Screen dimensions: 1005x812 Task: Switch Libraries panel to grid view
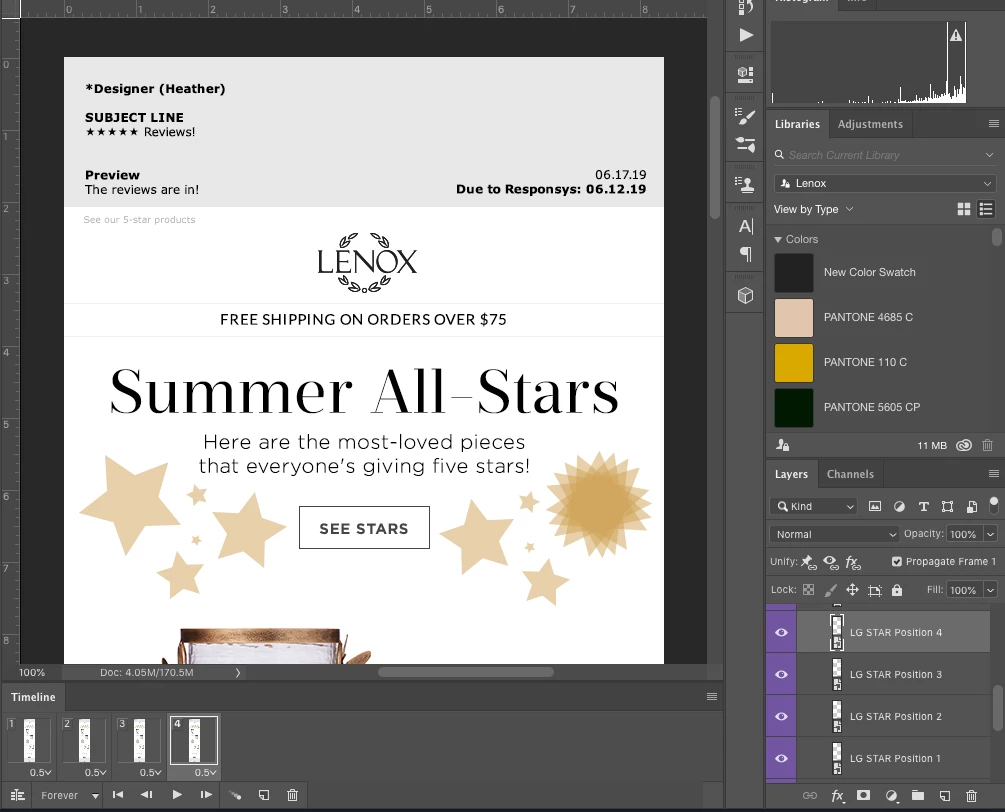[x=963, y=209]
